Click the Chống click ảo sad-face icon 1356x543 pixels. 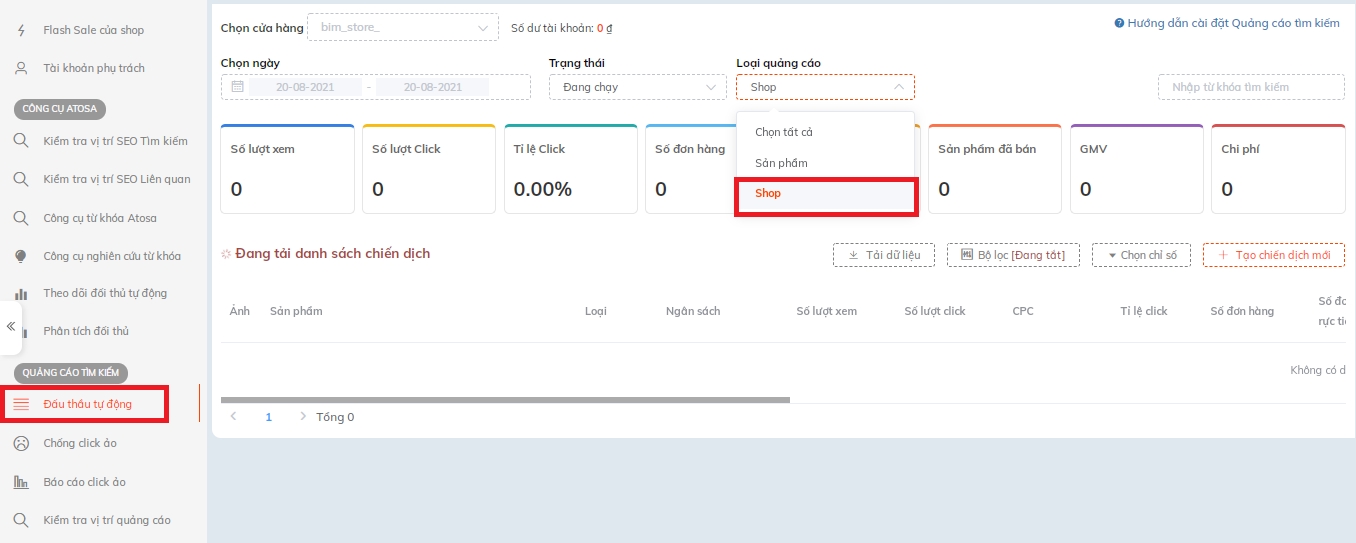click(x=21, y=443)
